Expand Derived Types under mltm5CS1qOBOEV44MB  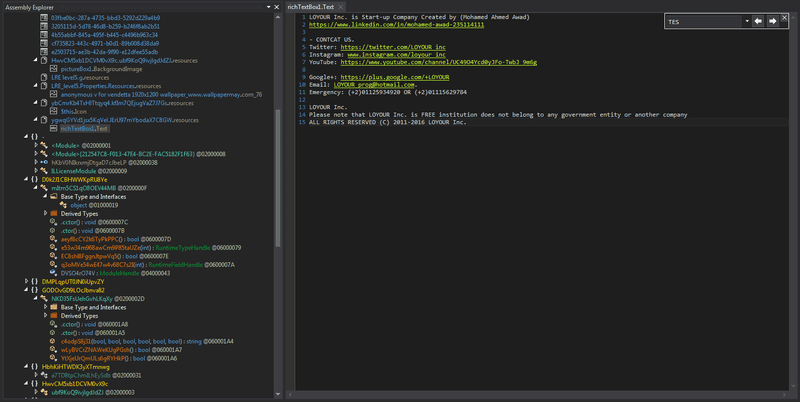45,213
